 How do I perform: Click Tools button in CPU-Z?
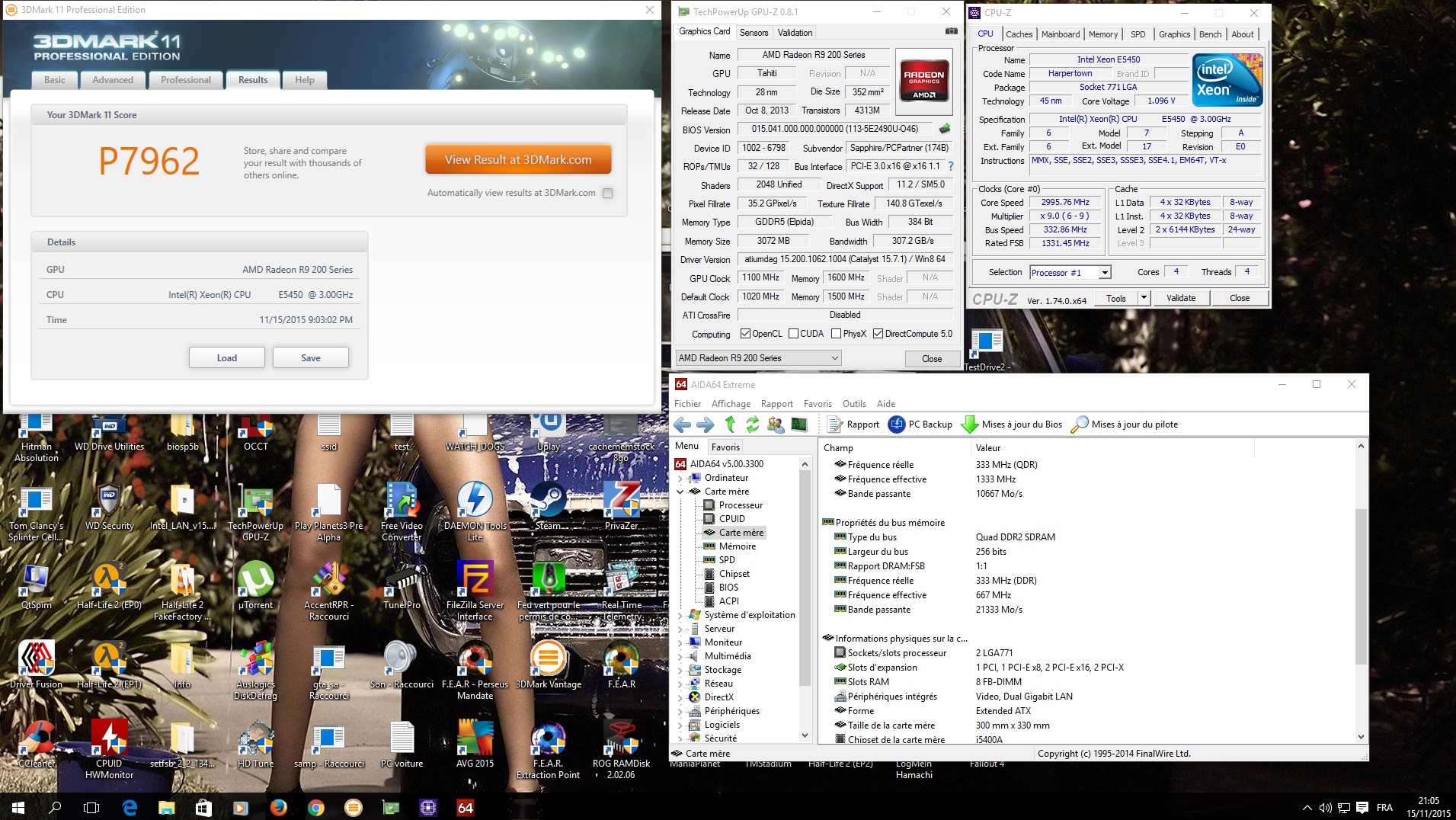[1115, 298]
